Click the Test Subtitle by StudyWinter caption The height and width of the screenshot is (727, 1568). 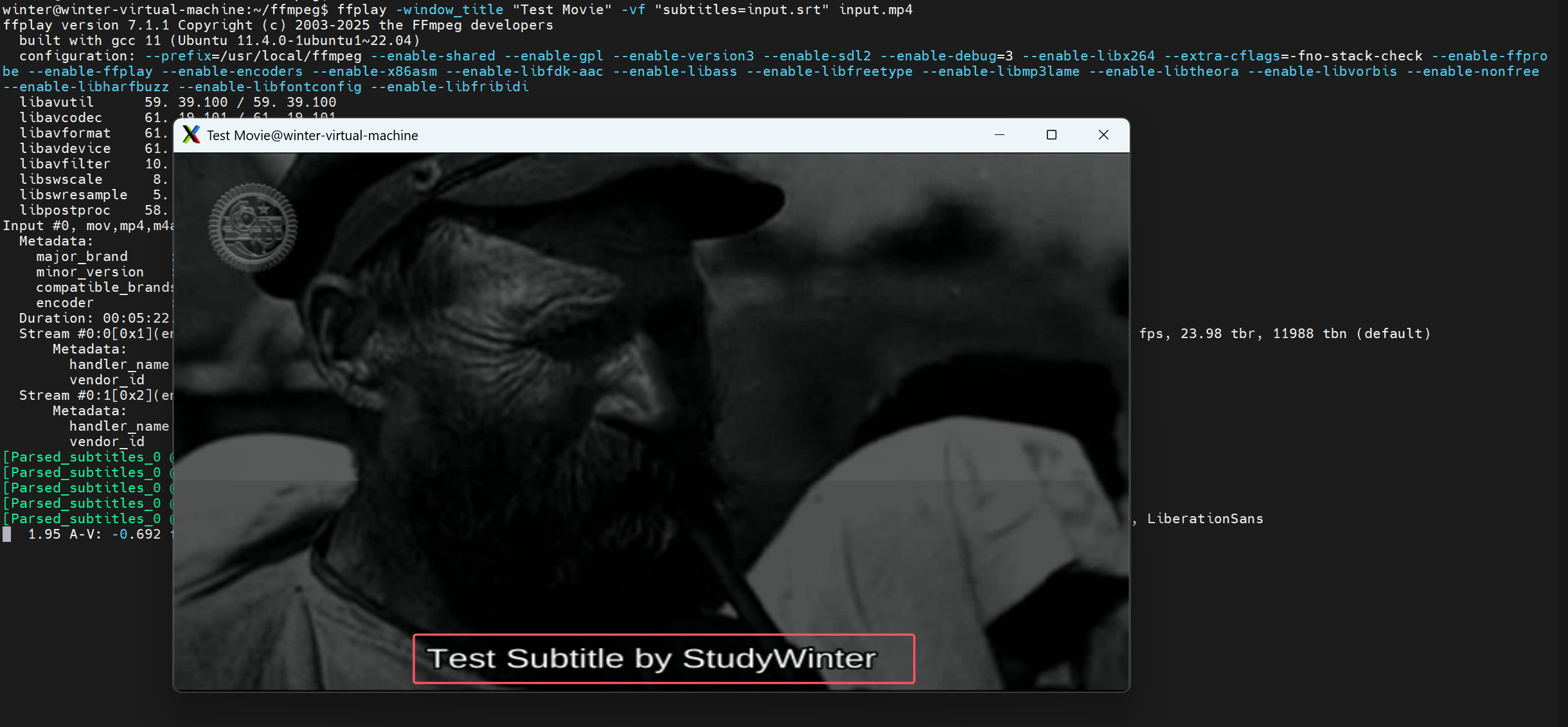(652, 659)
